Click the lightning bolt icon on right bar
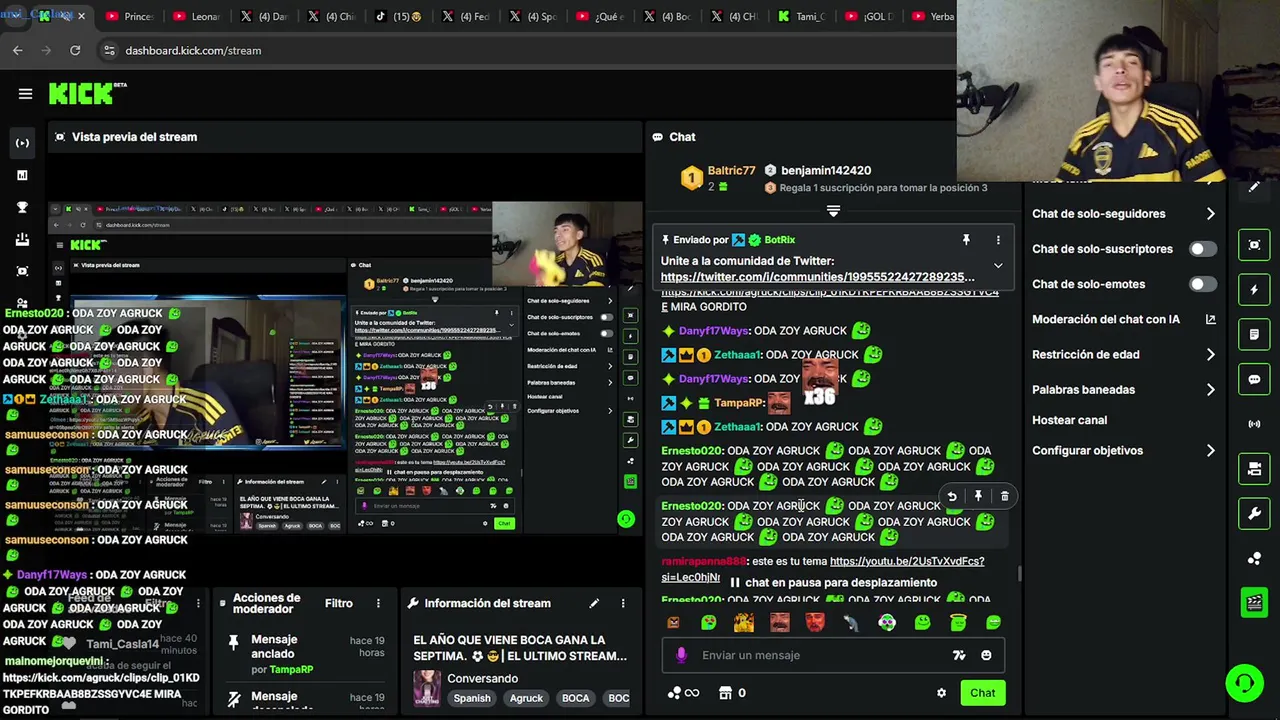 (x=1254, y=290)
